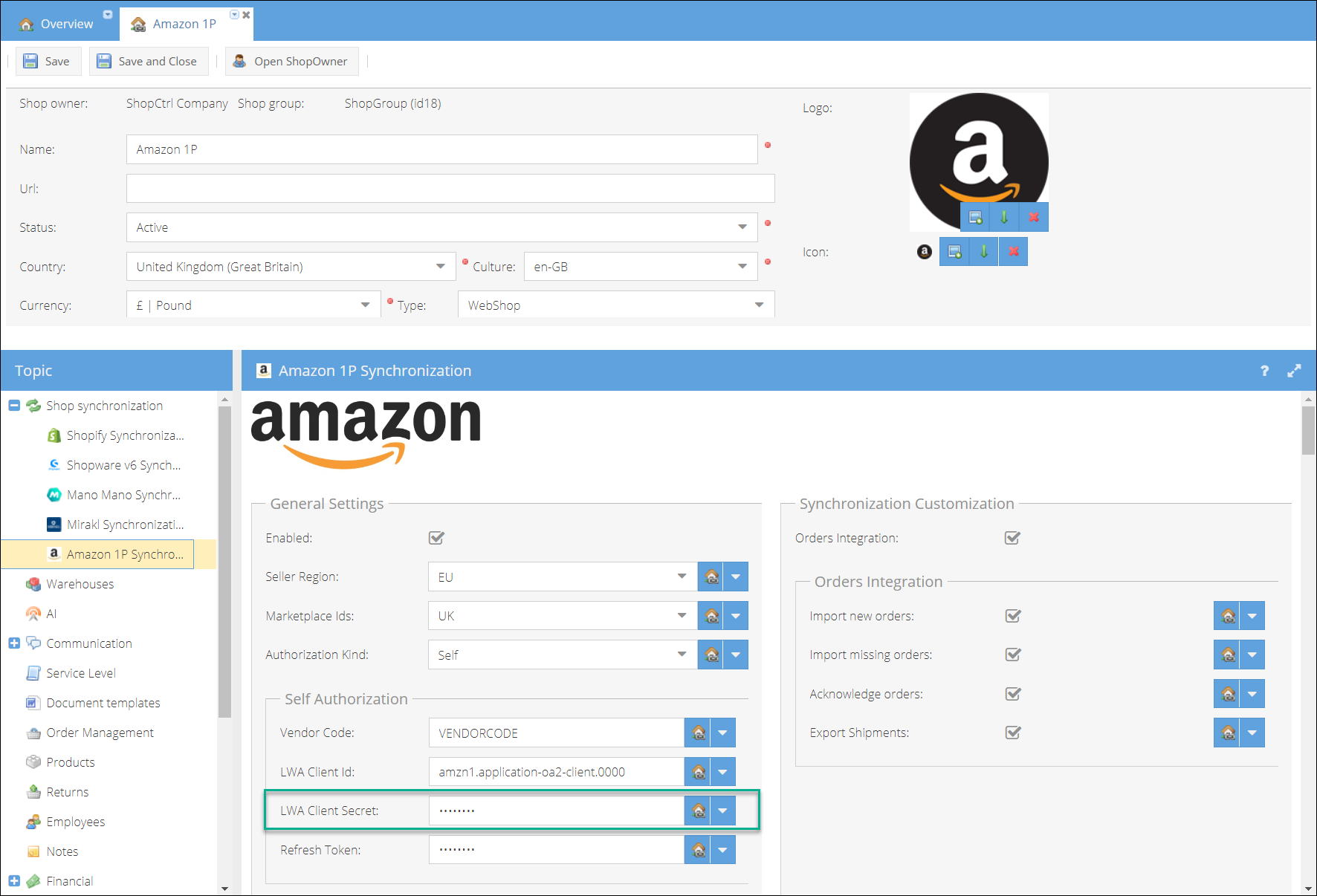Open the Country dropdown

click(440, 267)
